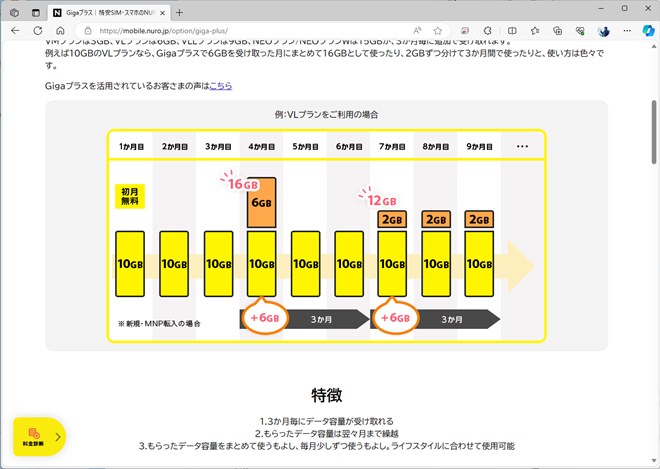660x469 pixels.
Task: Add this page to favorites with the star
Action: click(x=438, y=31)
